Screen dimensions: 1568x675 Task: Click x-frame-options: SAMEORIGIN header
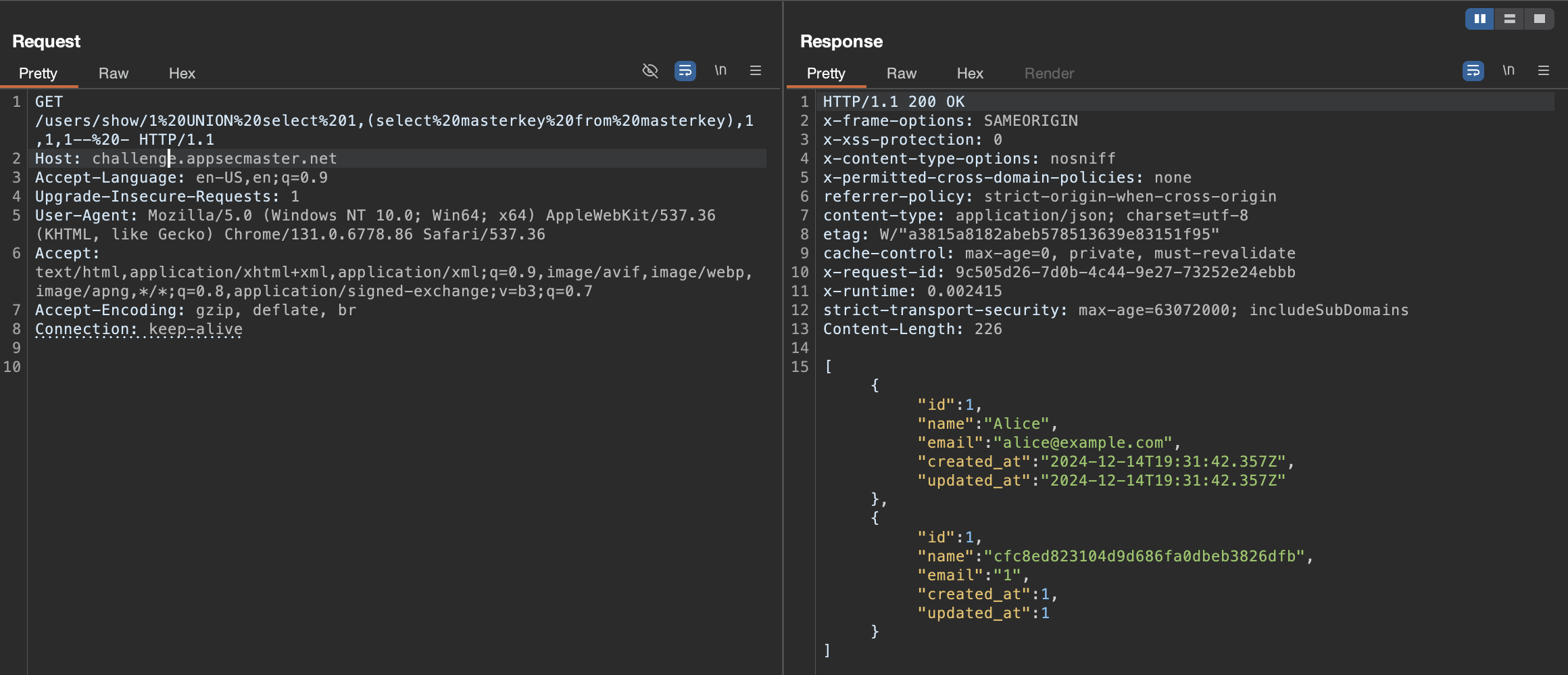[950, 120]
